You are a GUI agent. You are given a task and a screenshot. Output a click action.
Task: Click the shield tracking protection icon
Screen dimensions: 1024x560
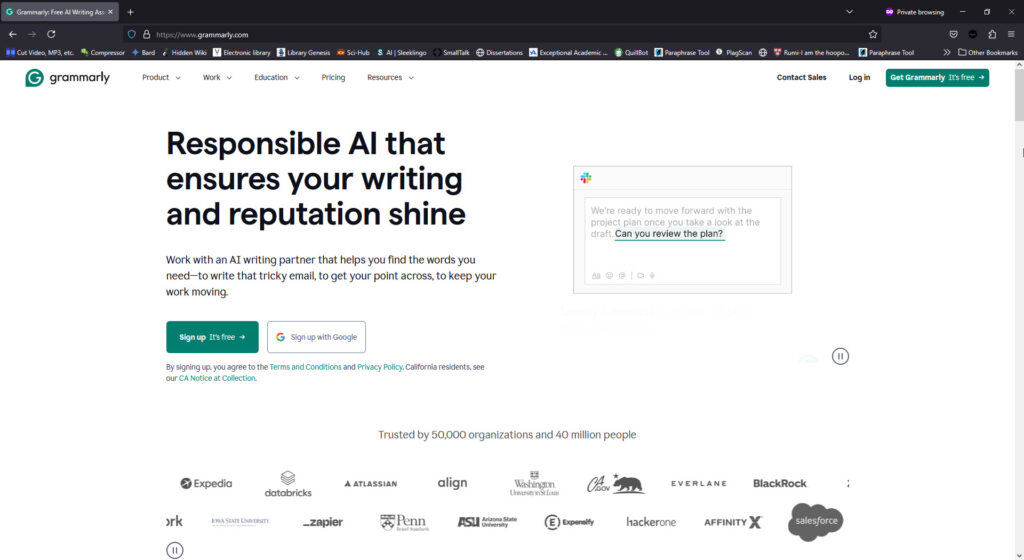(132, 35)
